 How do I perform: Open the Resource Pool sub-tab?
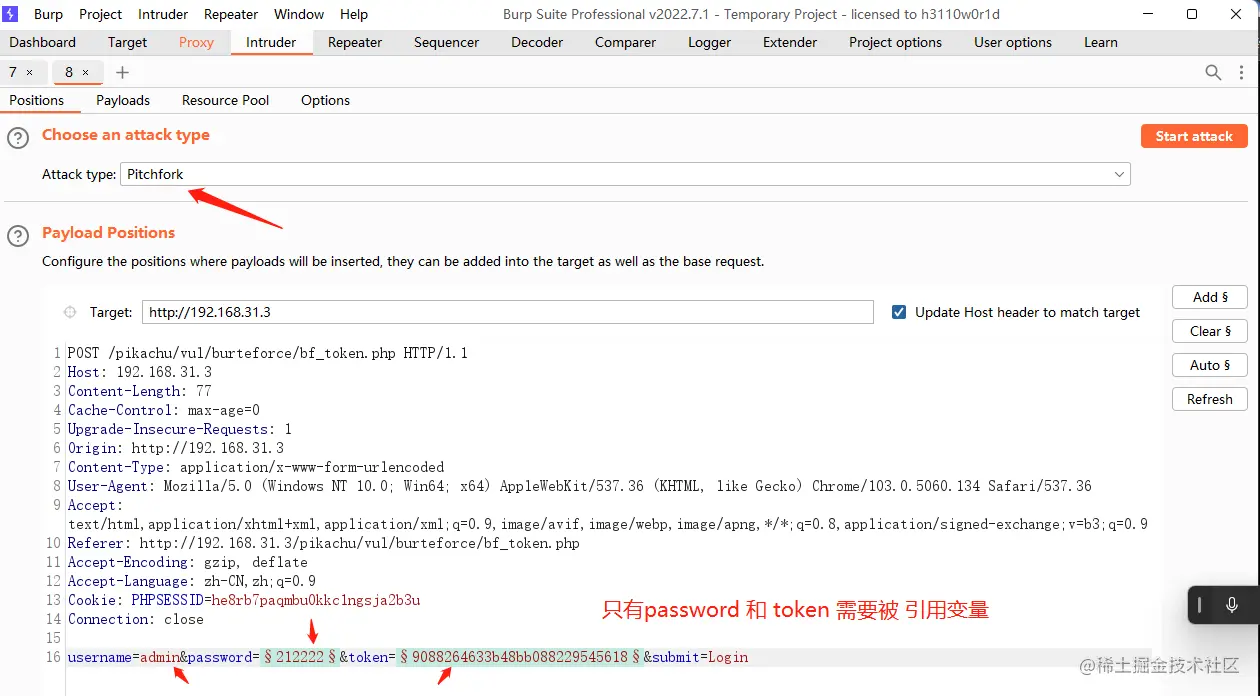click(x=225, y=100)
